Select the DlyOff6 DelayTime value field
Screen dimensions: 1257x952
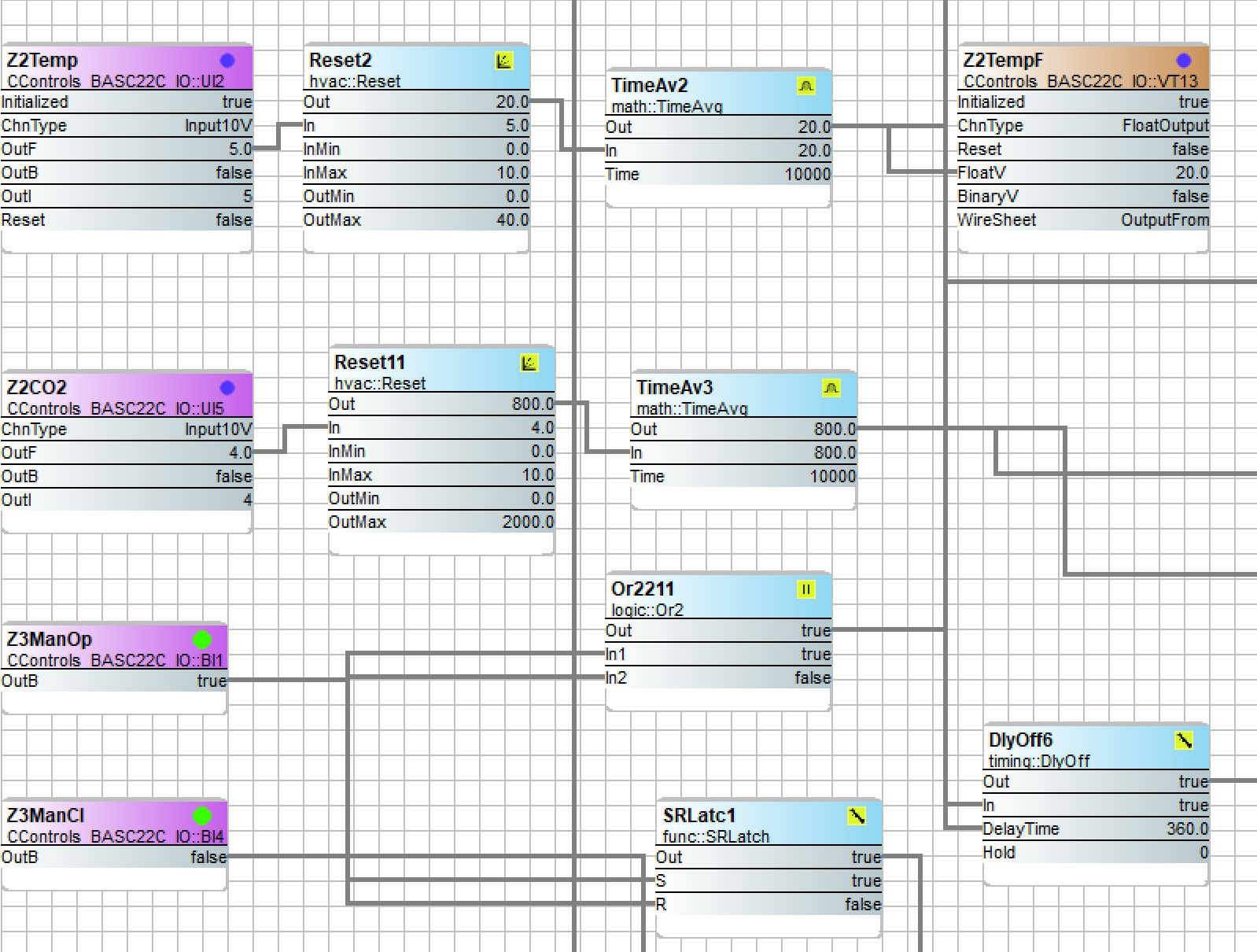point(1186,829)
